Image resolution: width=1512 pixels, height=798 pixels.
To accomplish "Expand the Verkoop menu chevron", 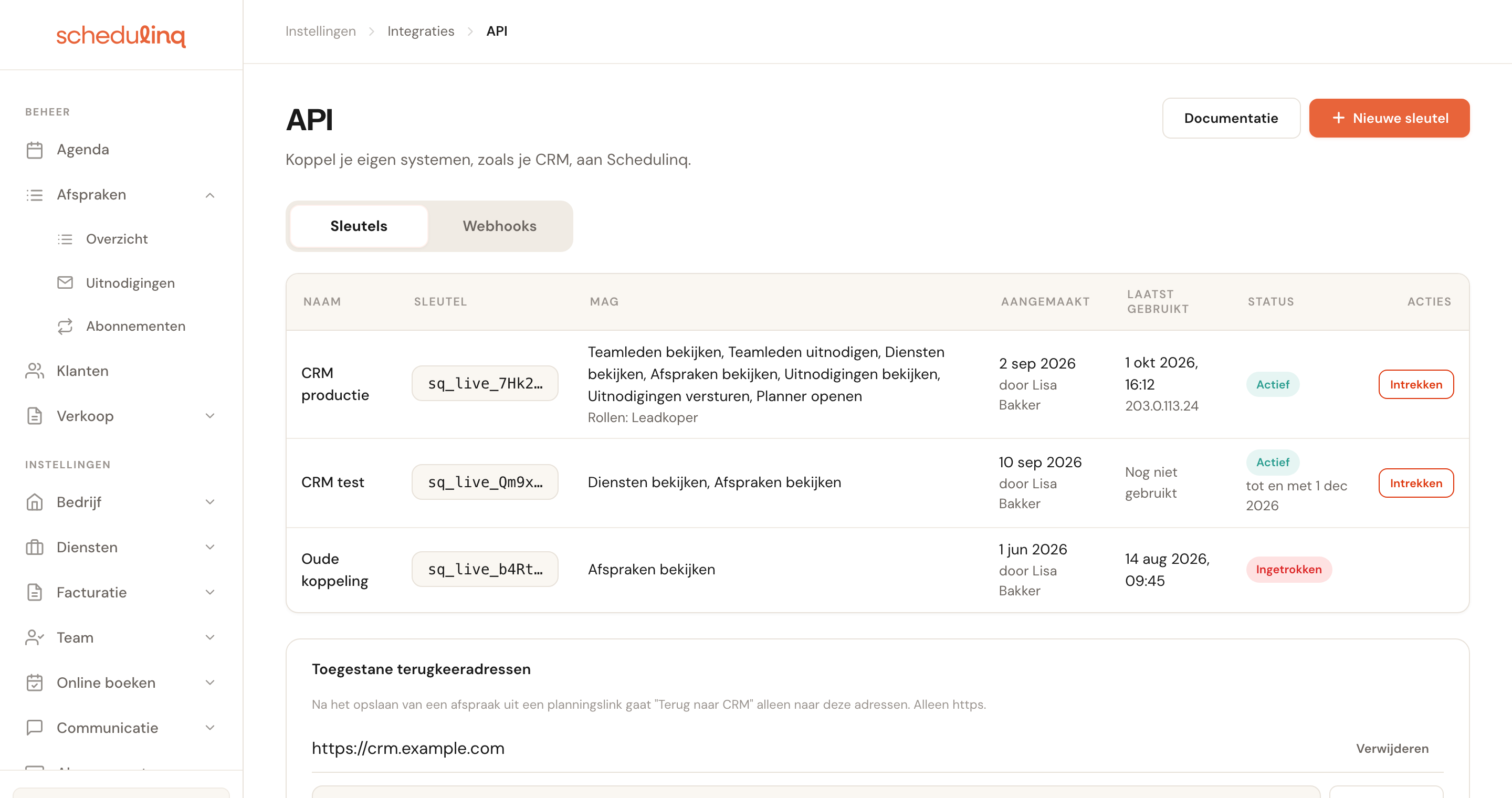I will coord(209,416).
